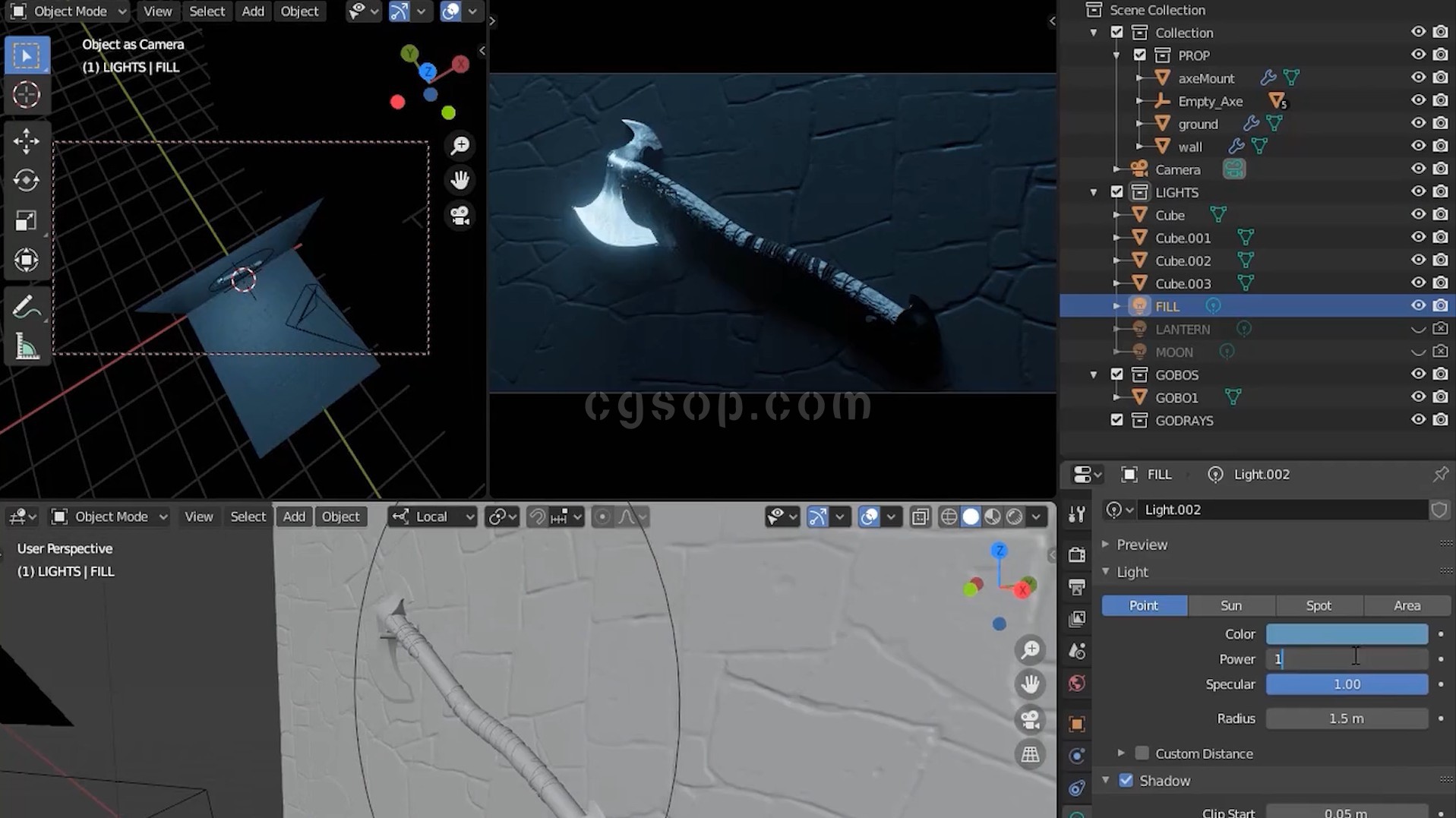The image size is (1456, 818).
Task: Open Local transform orientation dropdown
Action: tap(433, 517)
